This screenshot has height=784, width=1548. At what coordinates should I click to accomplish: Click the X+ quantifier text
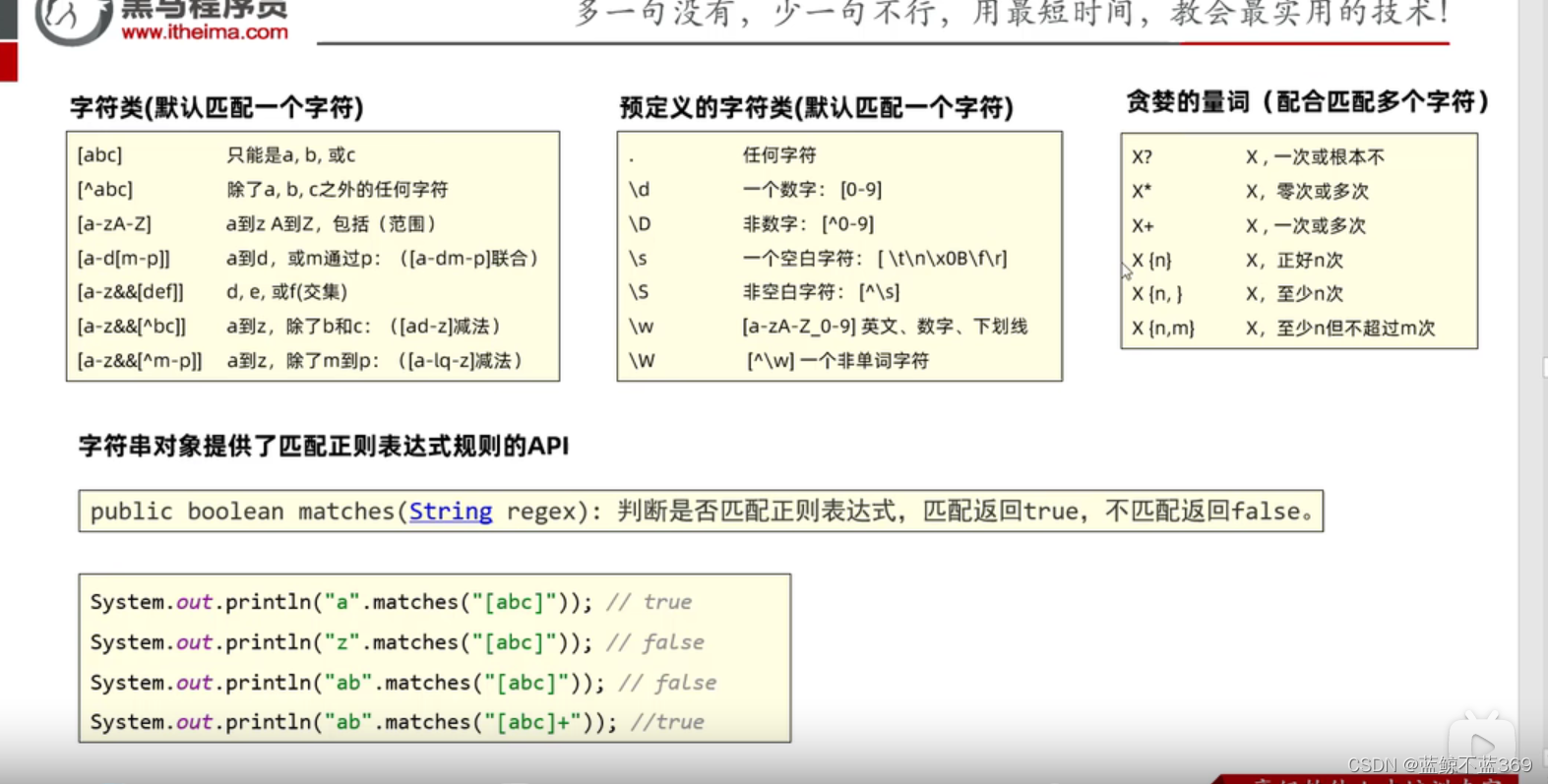coord(1143,225)
